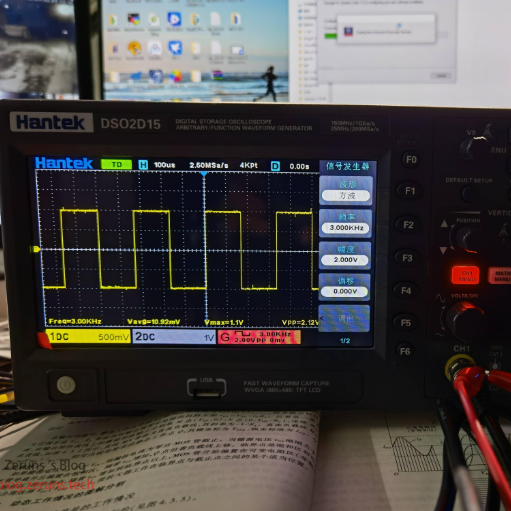
Task: Click the F6 softkey
Action: tap(405, 351)
